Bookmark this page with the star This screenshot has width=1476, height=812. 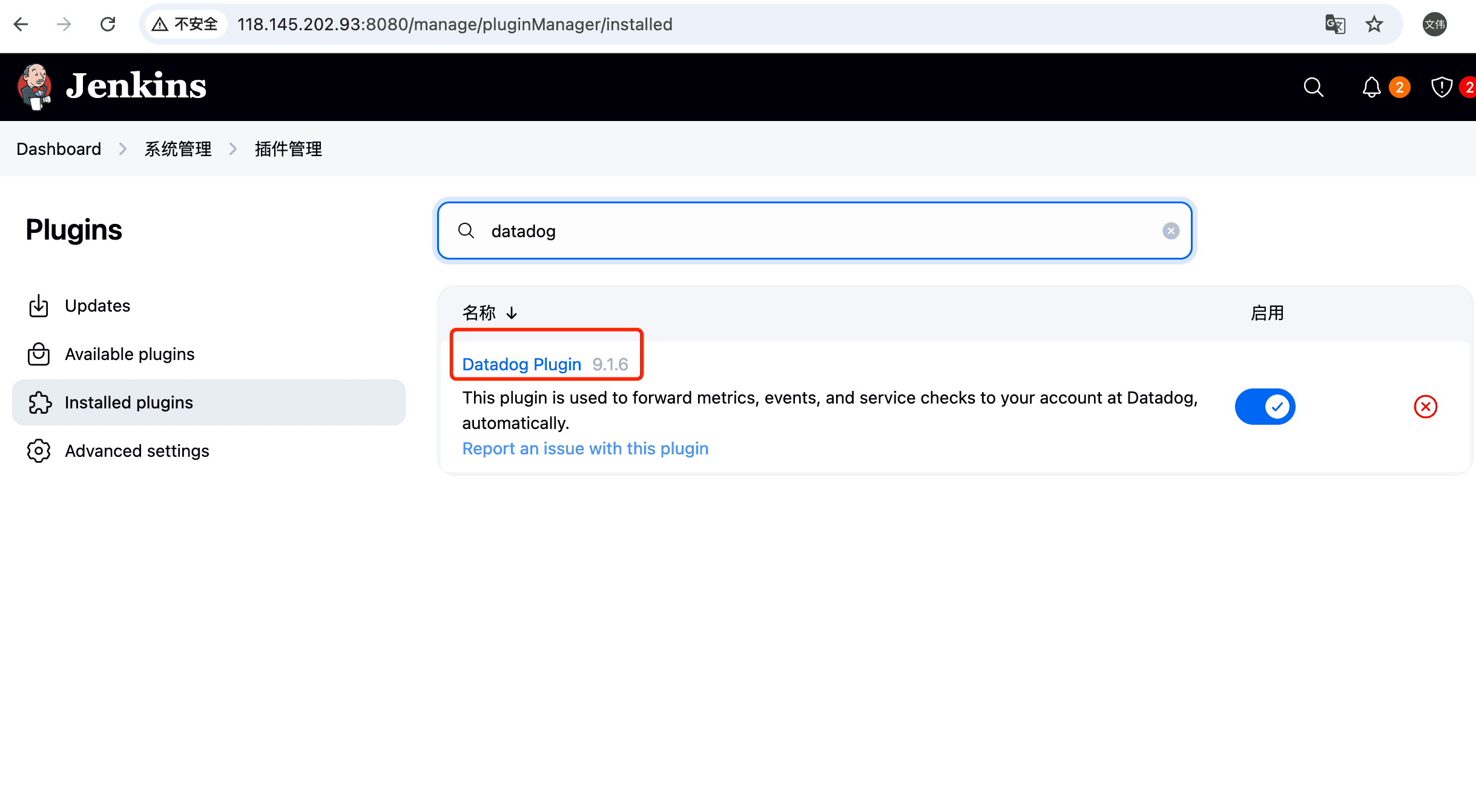point(1374,24)
